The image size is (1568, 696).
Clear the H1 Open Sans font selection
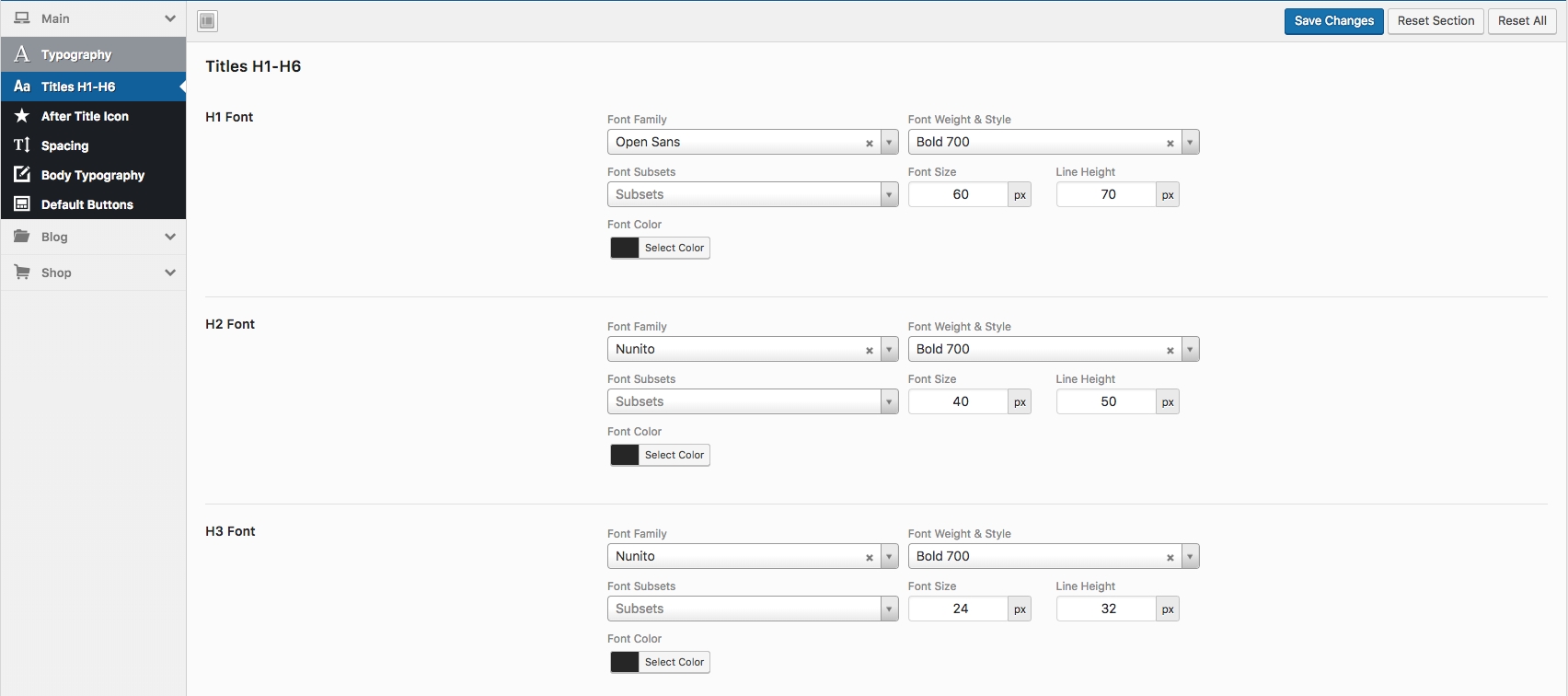pyautogui.click(x=869, y=143)
